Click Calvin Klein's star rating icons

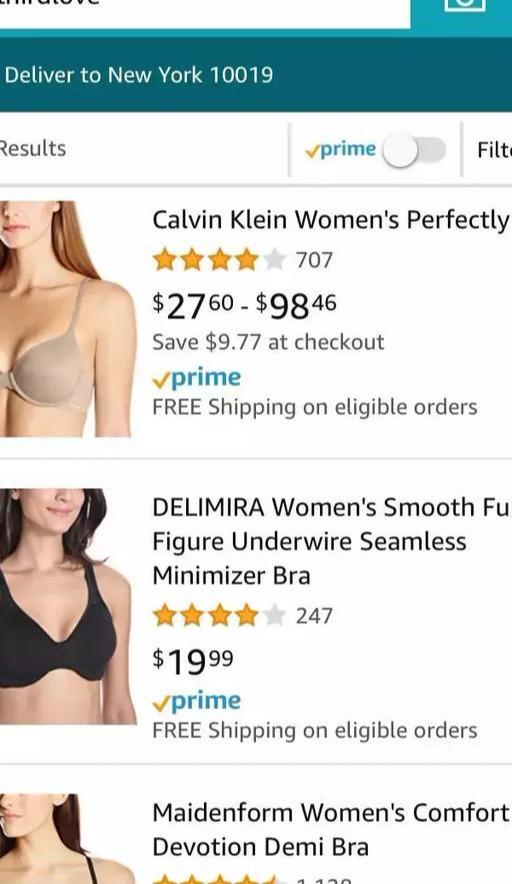[219, 260]
